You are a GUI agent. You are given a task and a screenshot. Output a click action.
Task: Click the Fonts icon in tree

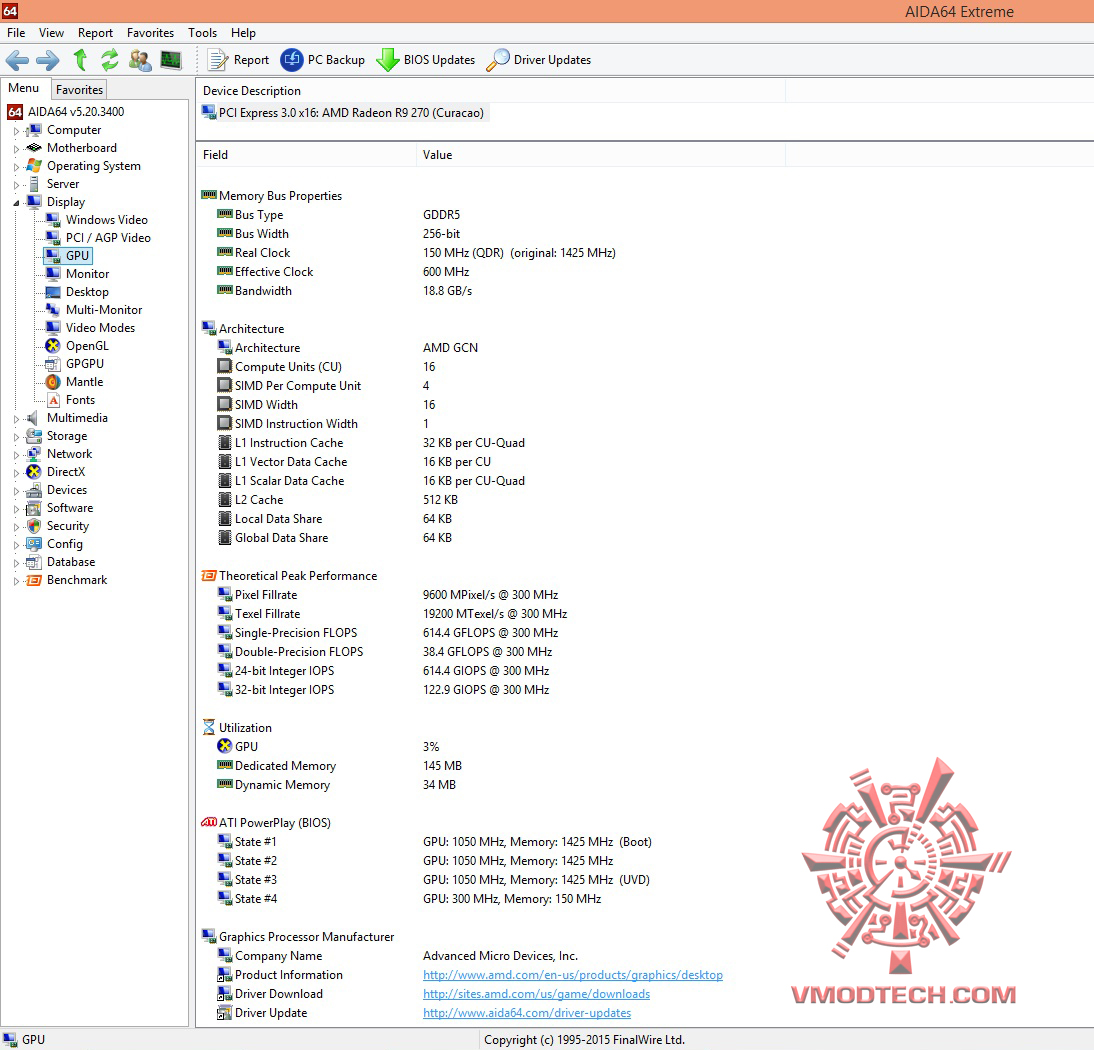pyautogui.click(x=53, y=400)
